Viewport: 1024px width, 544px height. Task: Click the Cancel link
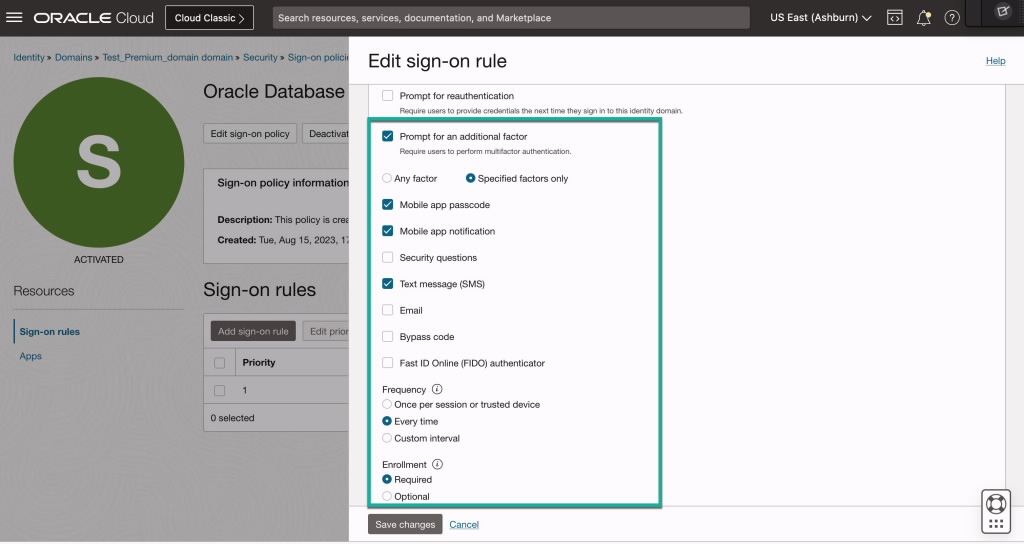click(464, 524)
